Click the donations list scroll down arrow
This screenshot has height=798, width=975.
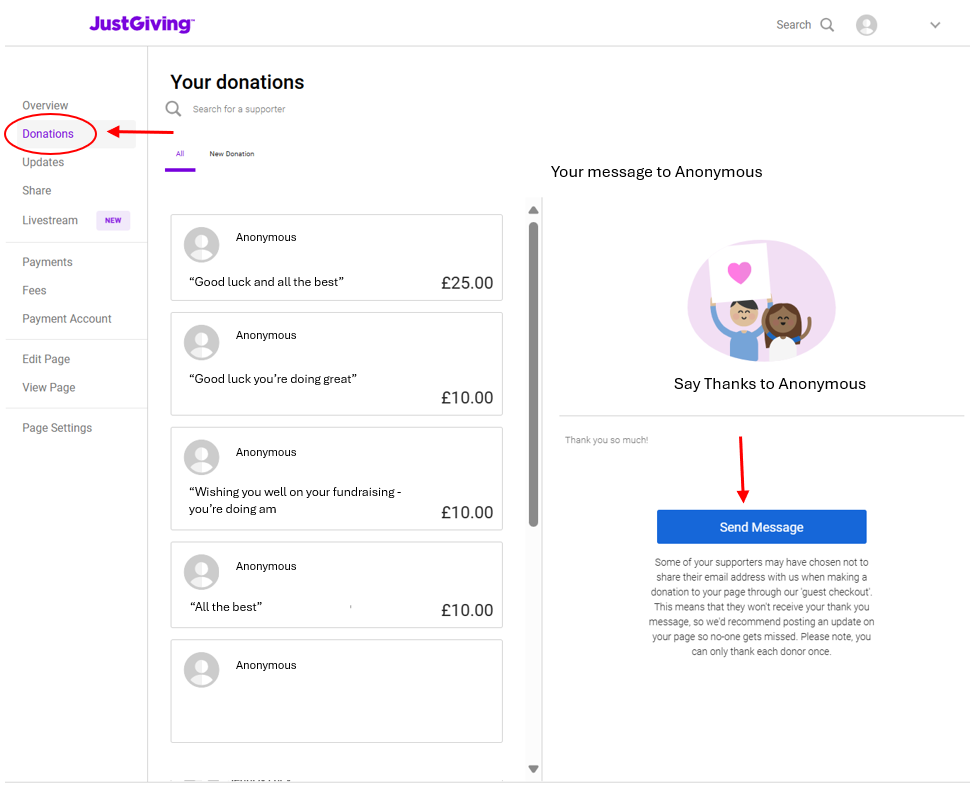(x=534, y=769)
